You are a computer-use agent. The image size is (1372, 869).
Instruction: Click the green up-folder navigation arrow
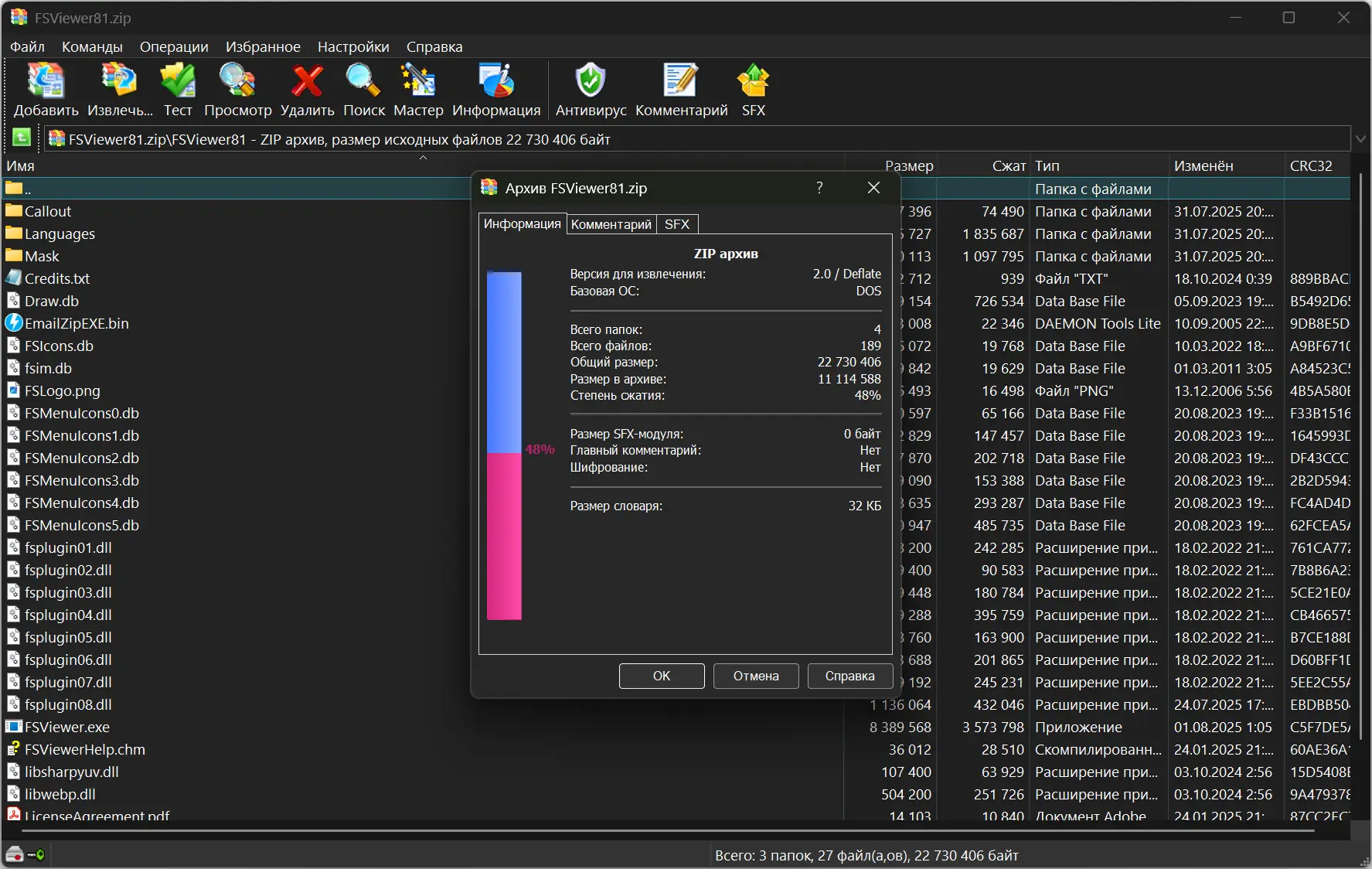click(22, 138)
